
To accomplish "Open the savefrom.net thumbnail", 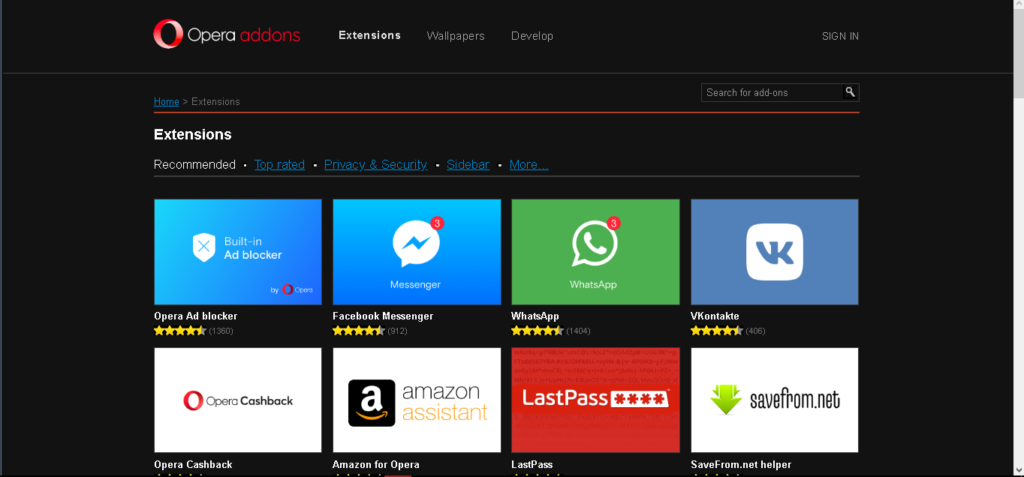I will click(775, 400).
